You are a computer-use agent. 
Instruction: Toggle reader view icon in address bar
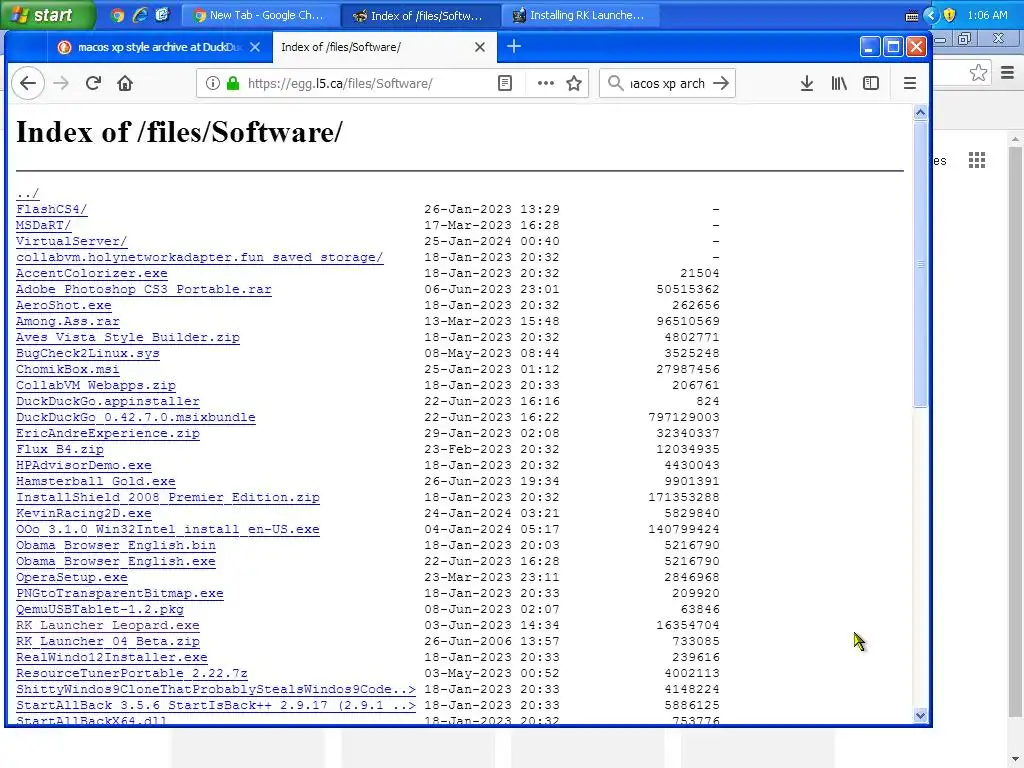505,83
